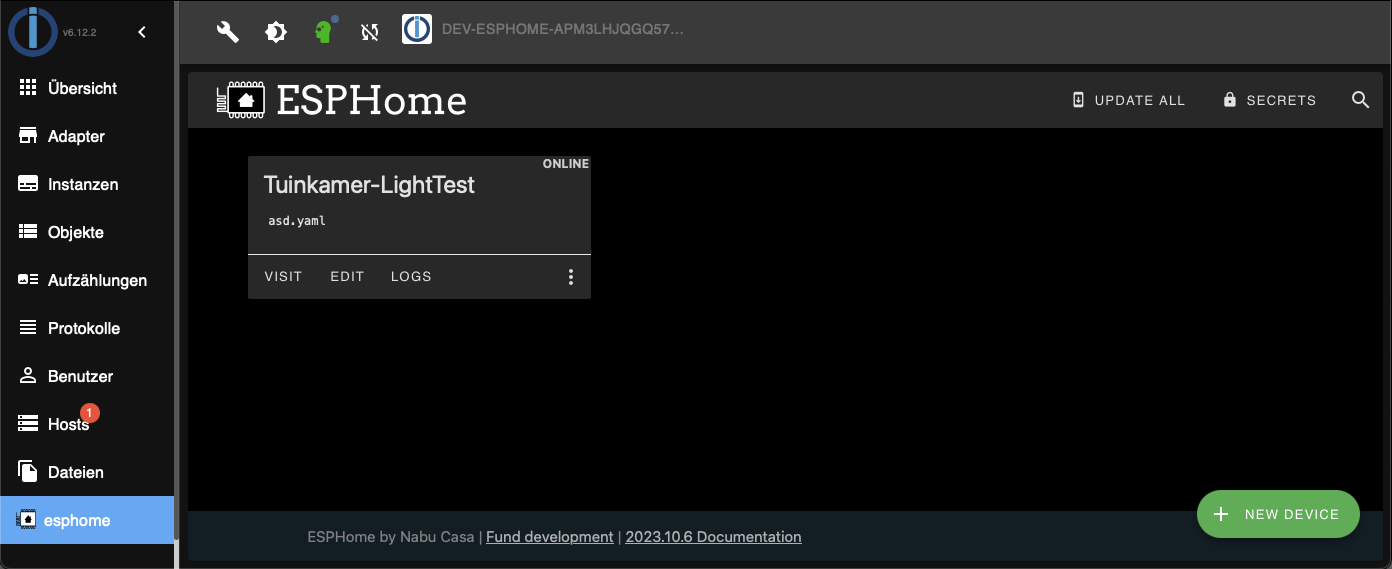This screenshot has height=569, width=1392.
Task: Select the esphome sidebar entry
Action: pyautogui.click(x=87, y=520)
